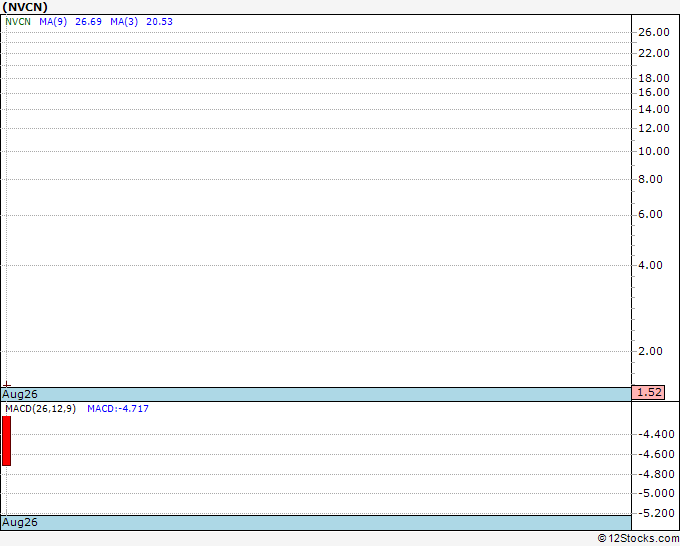Click the red price candle marker
Screen dimensions: 680x546
coord(7,385)
